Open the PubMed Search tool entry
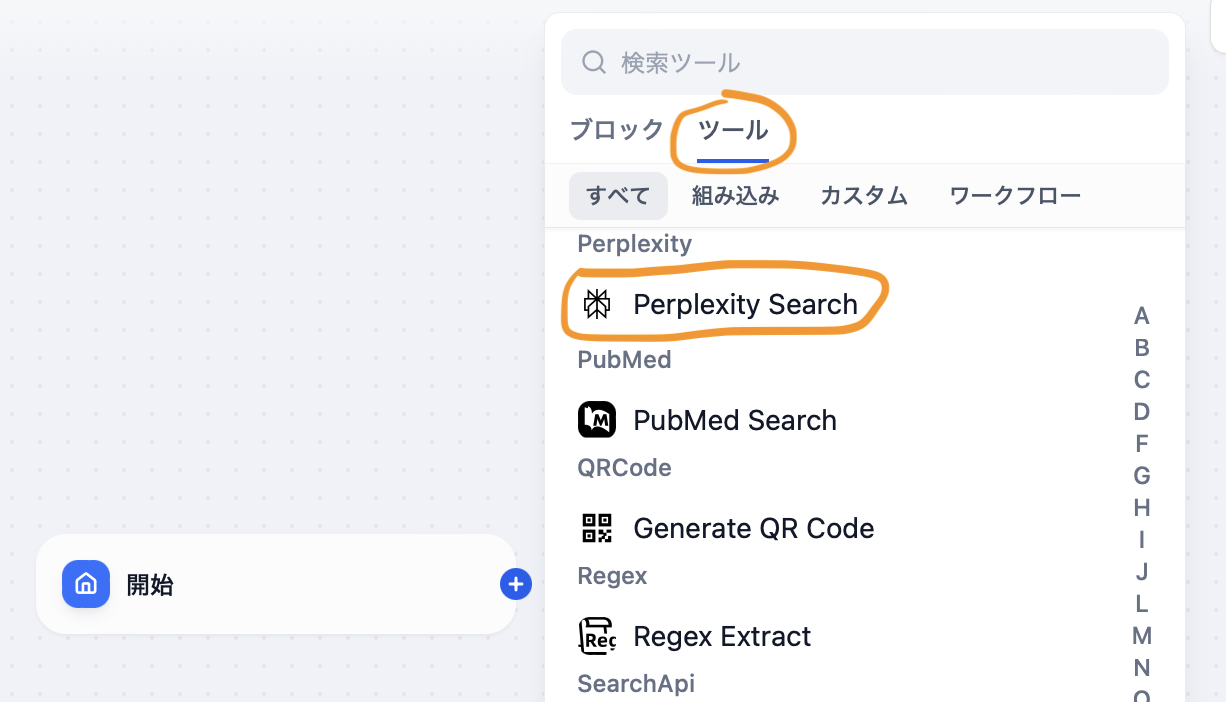Viewport: 1226px width, 702px height. click(735, 420)
